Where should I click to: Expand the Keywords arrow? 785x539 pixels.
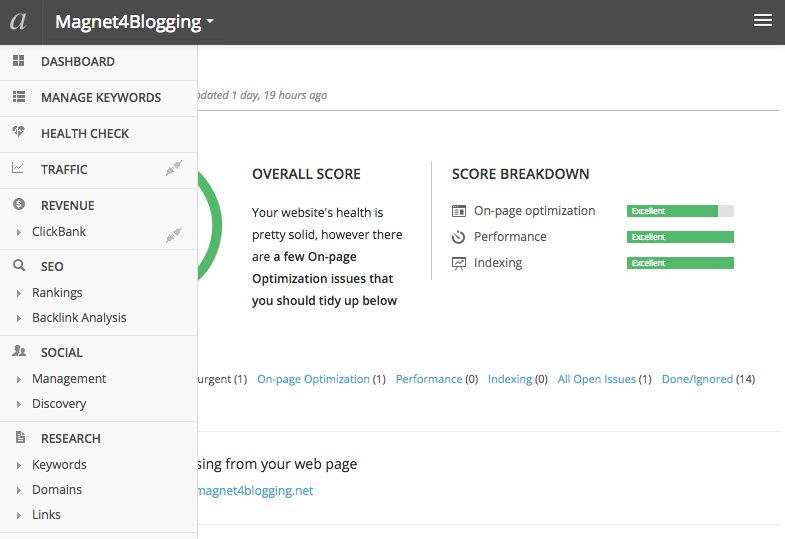pos(19,465)
